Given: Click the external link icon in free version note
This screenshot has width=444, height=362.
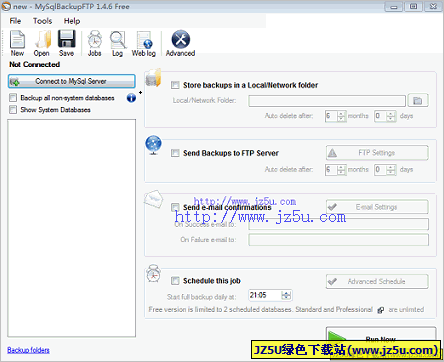Looking at the screenshot, I should point(380,310).
